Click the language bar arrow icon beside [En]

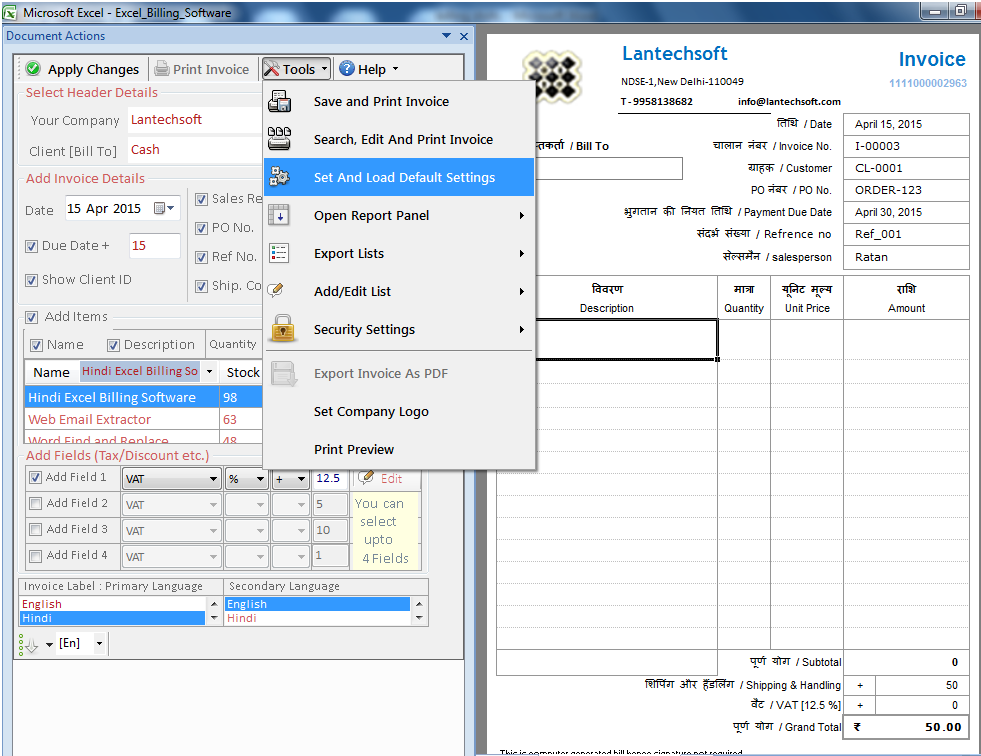pyautogui.click(x=30, y=644)
